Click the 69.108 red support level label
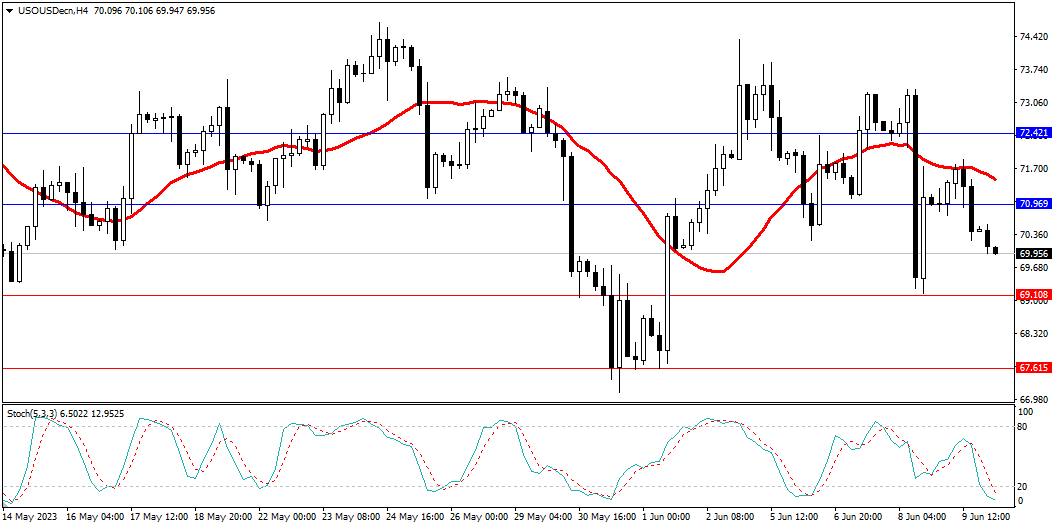 tap(1035, 295)
